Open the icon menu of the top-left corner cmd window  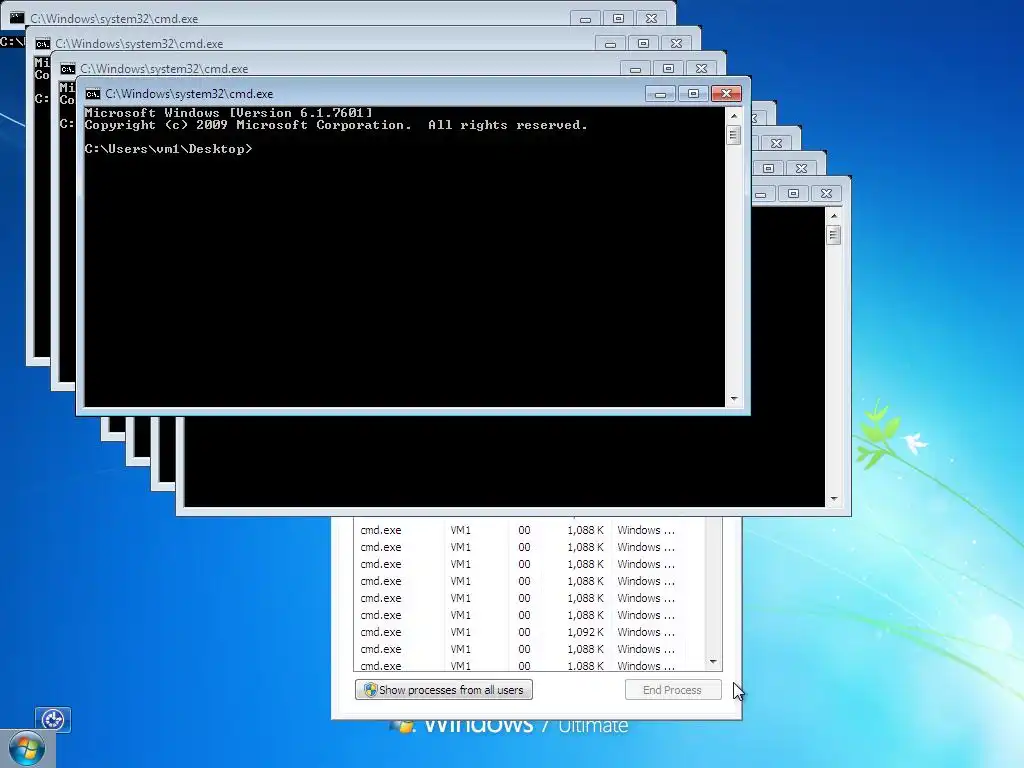pyautogui.click(x=17, y=18)
